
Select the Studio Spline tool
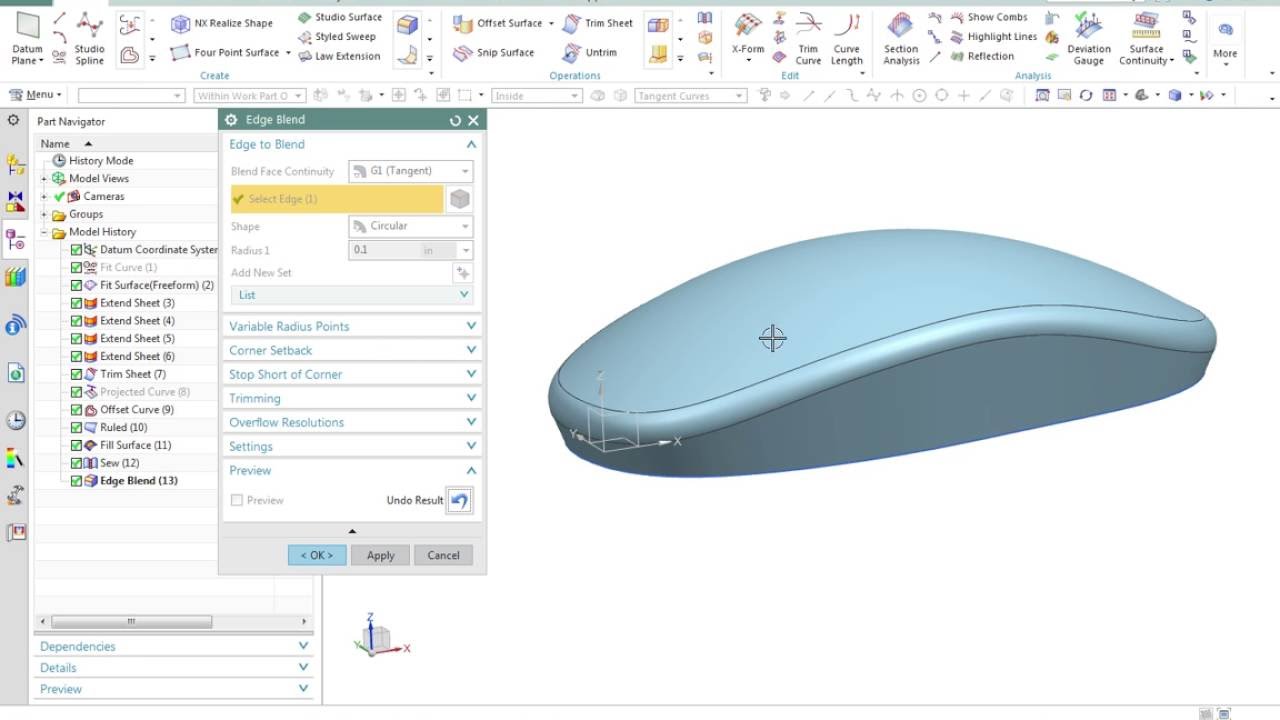tap(89, 38)
